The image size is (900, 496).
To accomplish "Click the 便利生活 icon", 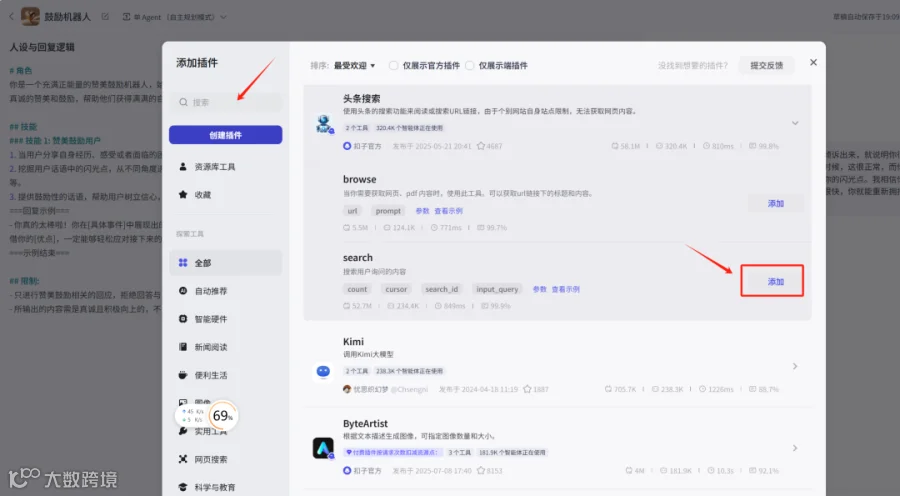I will 183,375.
